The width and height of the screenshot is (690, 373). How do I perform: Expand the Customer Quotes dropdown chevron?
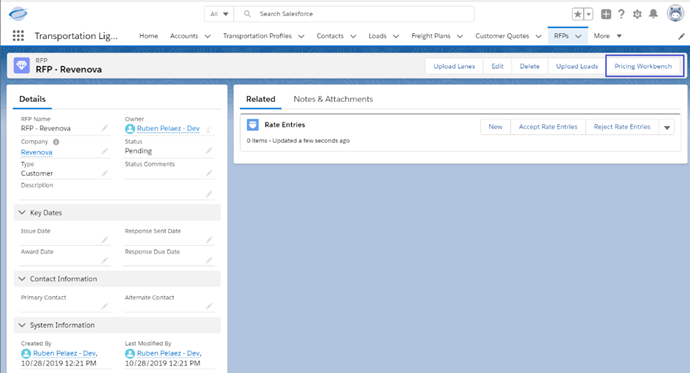click(x=538, y=36)
